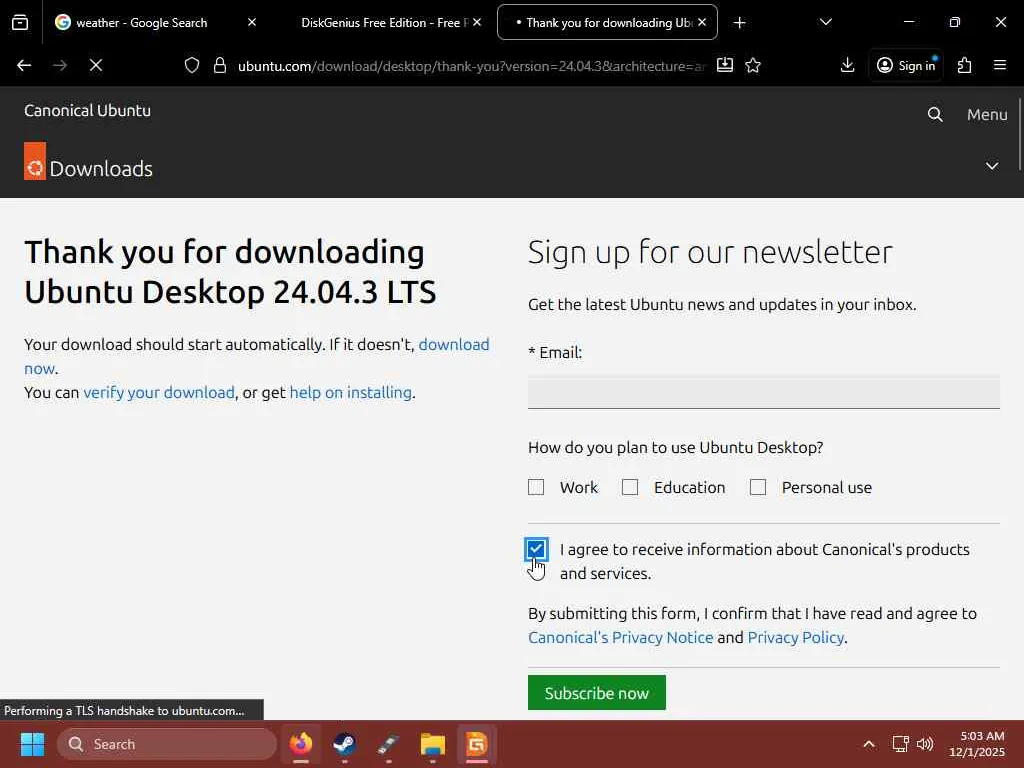
Task: Click the URL address bar
Action: coord(472,66)
